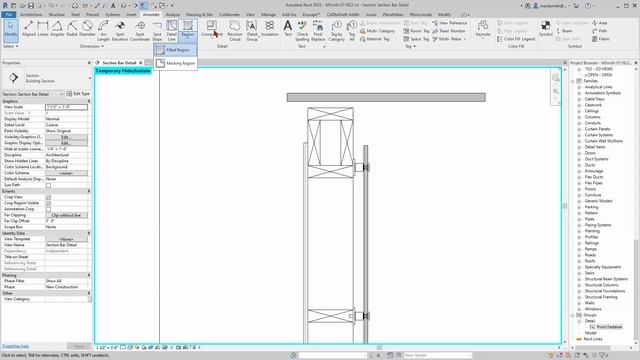The image size is (640, 360).
Task: Select Point Fastener in Project Browser
Action: click(609, 327)
